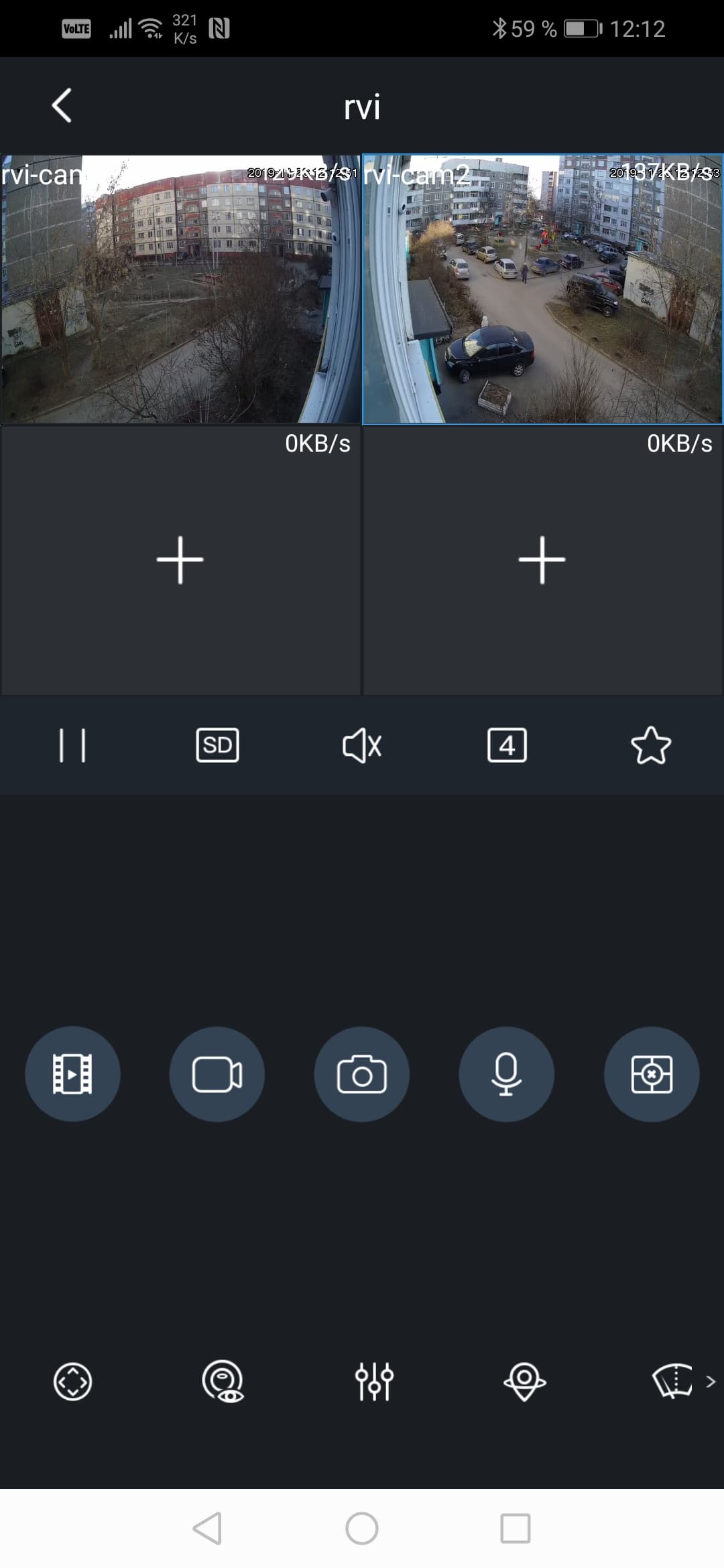Activate the wiper control icon
Viewport: 724px width, 1568px height.
point(672,1382)
